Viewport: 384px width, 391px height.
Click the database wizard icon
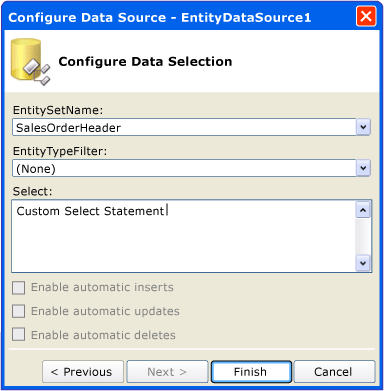tap(31, 62)
